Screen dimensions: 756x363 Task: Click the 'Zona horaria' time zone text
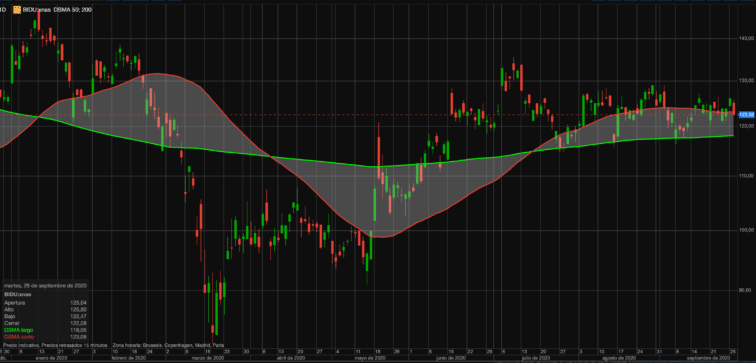point(168,346)
